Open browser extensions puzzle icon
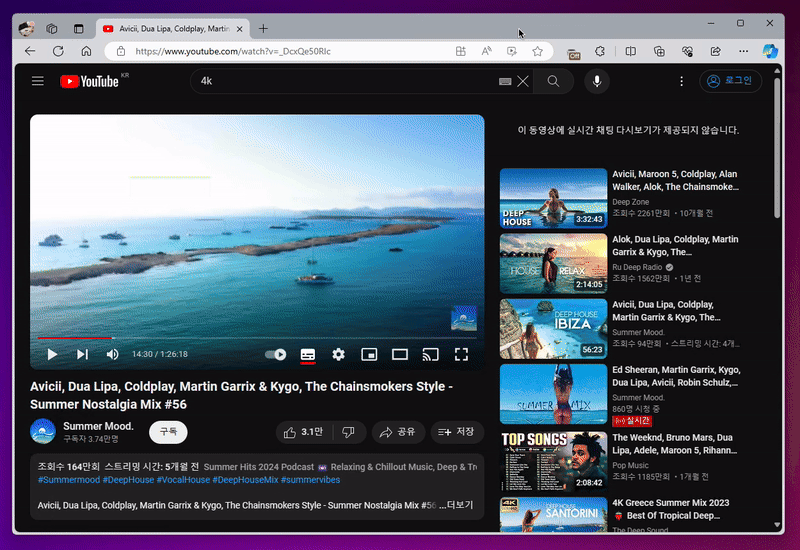Viewport: 800px width, 550px height. click(600, 51)
